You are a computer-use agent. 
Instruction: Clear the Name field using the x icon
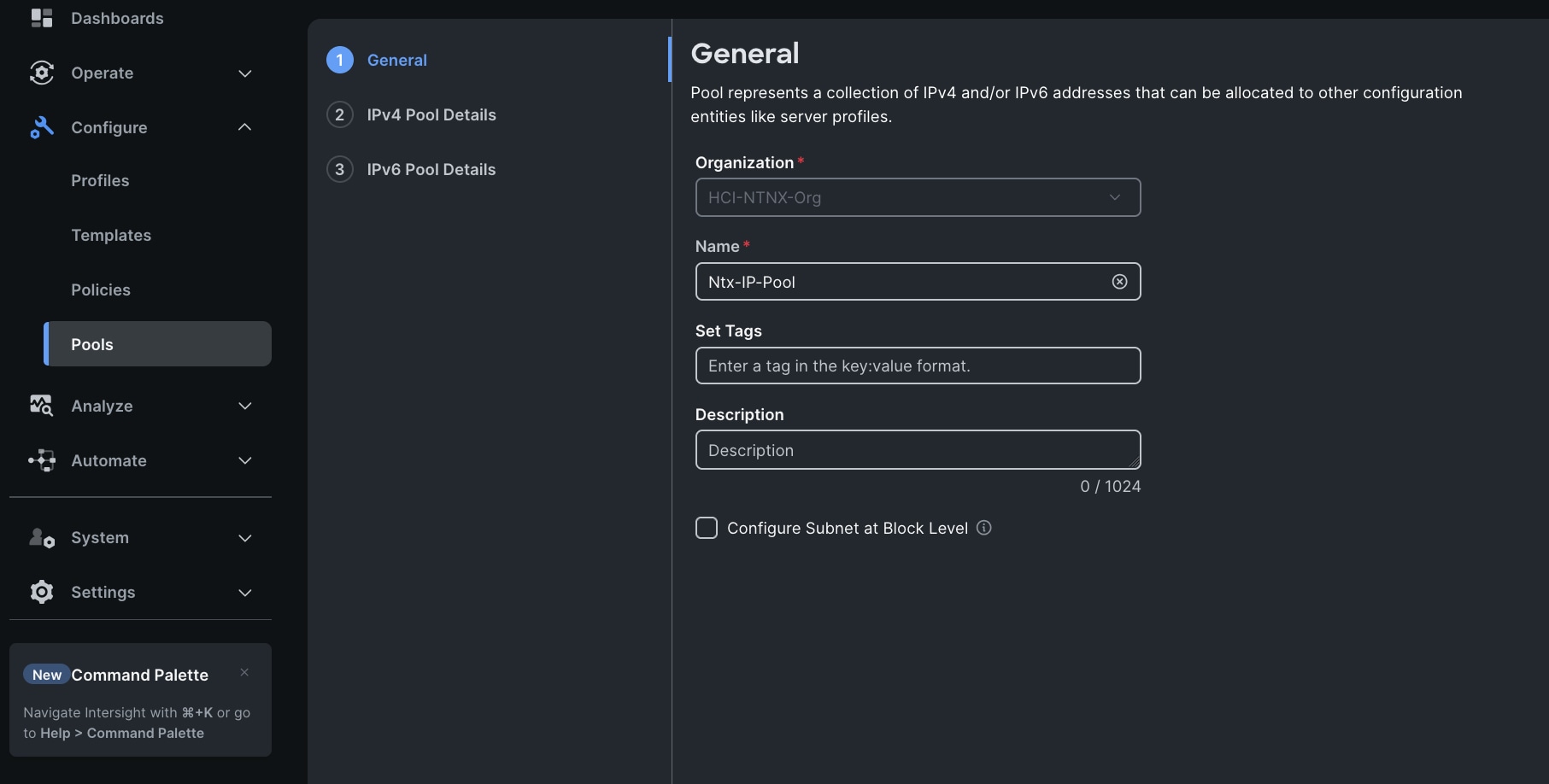point(1119,281)
